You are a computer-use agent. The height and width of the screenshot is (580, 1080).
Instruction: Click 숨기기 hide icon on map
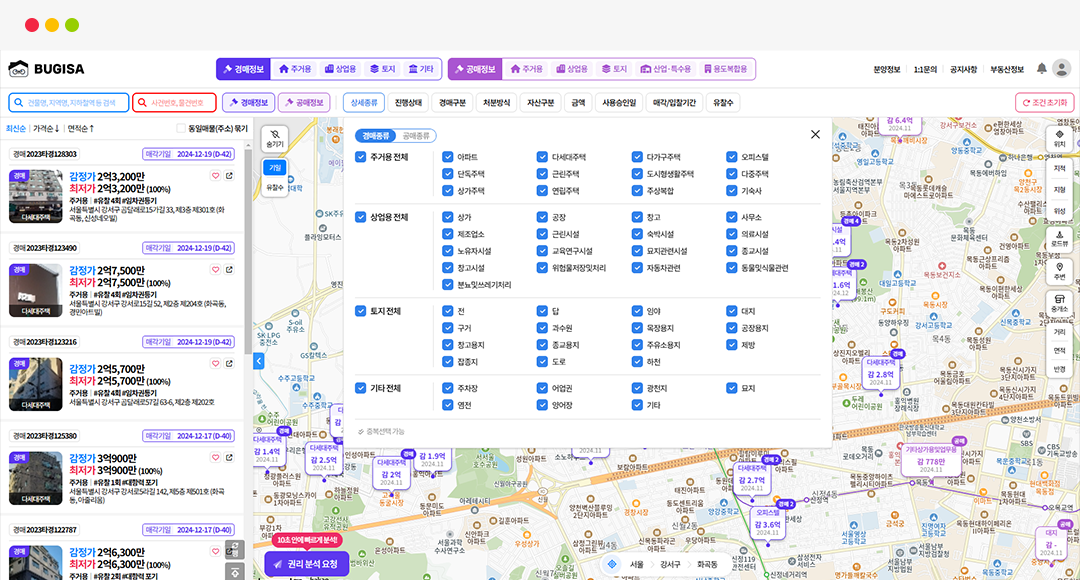coord(275,138)
